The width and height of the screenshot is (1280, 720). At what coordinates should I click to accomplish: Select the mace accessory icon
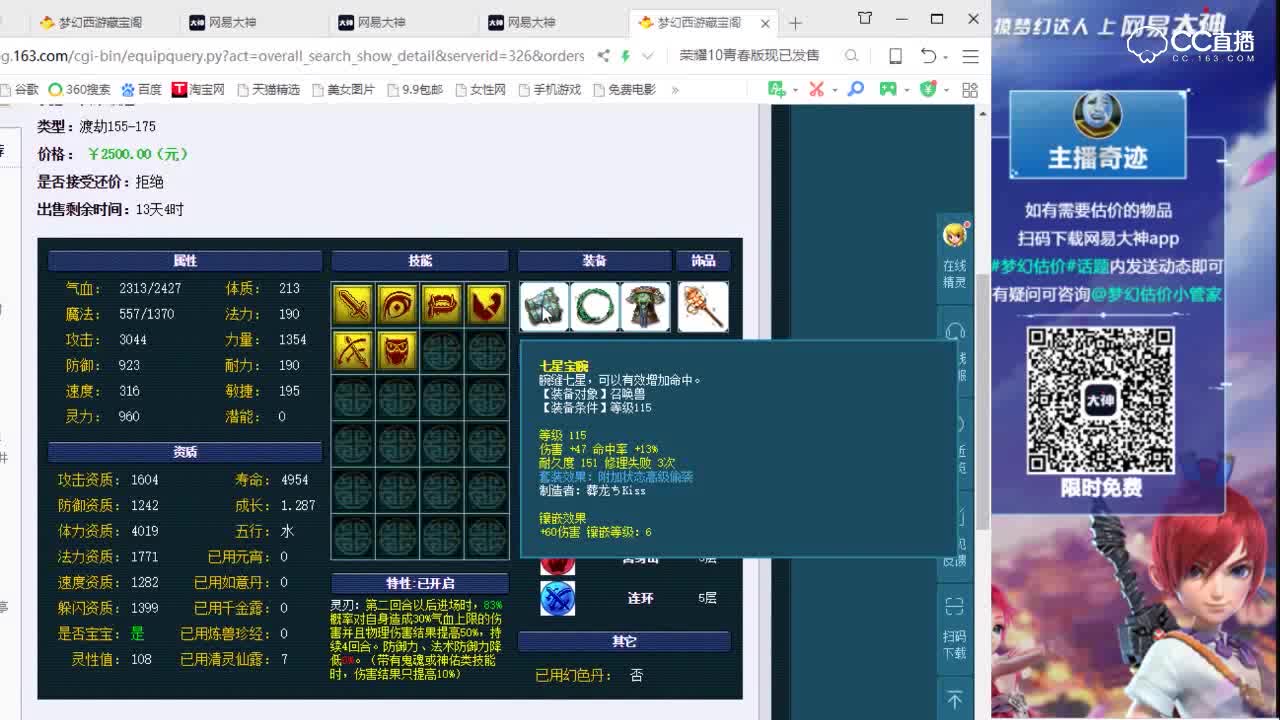(x=703, y=306)
